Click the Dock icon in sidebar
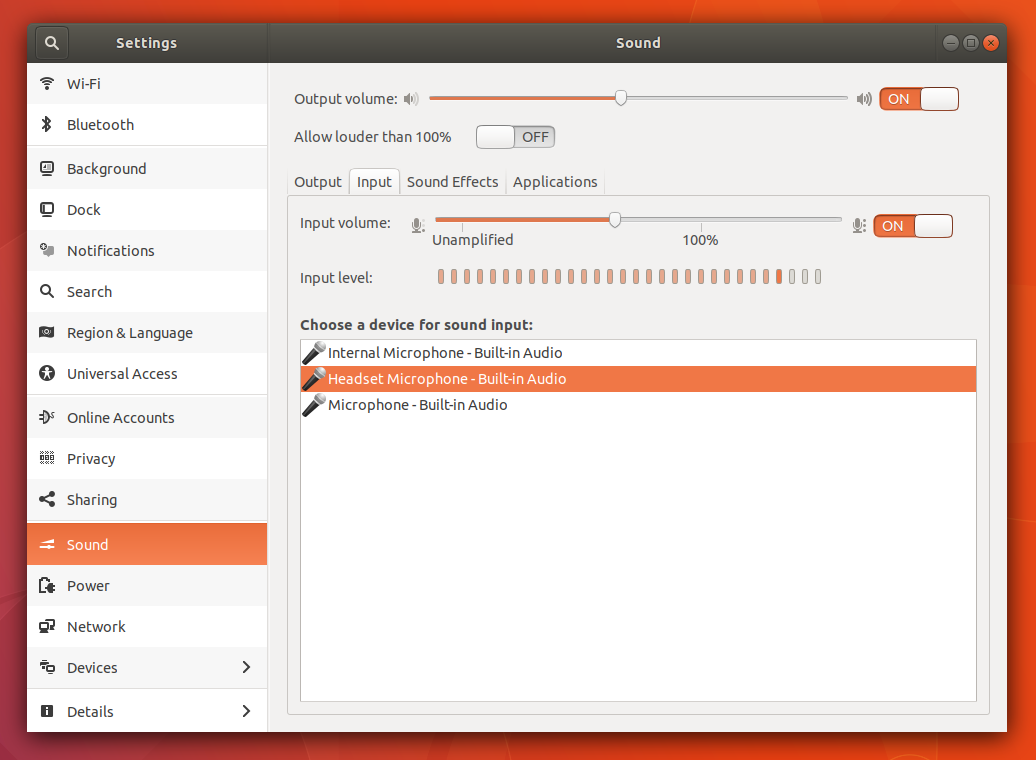The width and height of the screenshot is (1036, 760). tap(47, 209)
